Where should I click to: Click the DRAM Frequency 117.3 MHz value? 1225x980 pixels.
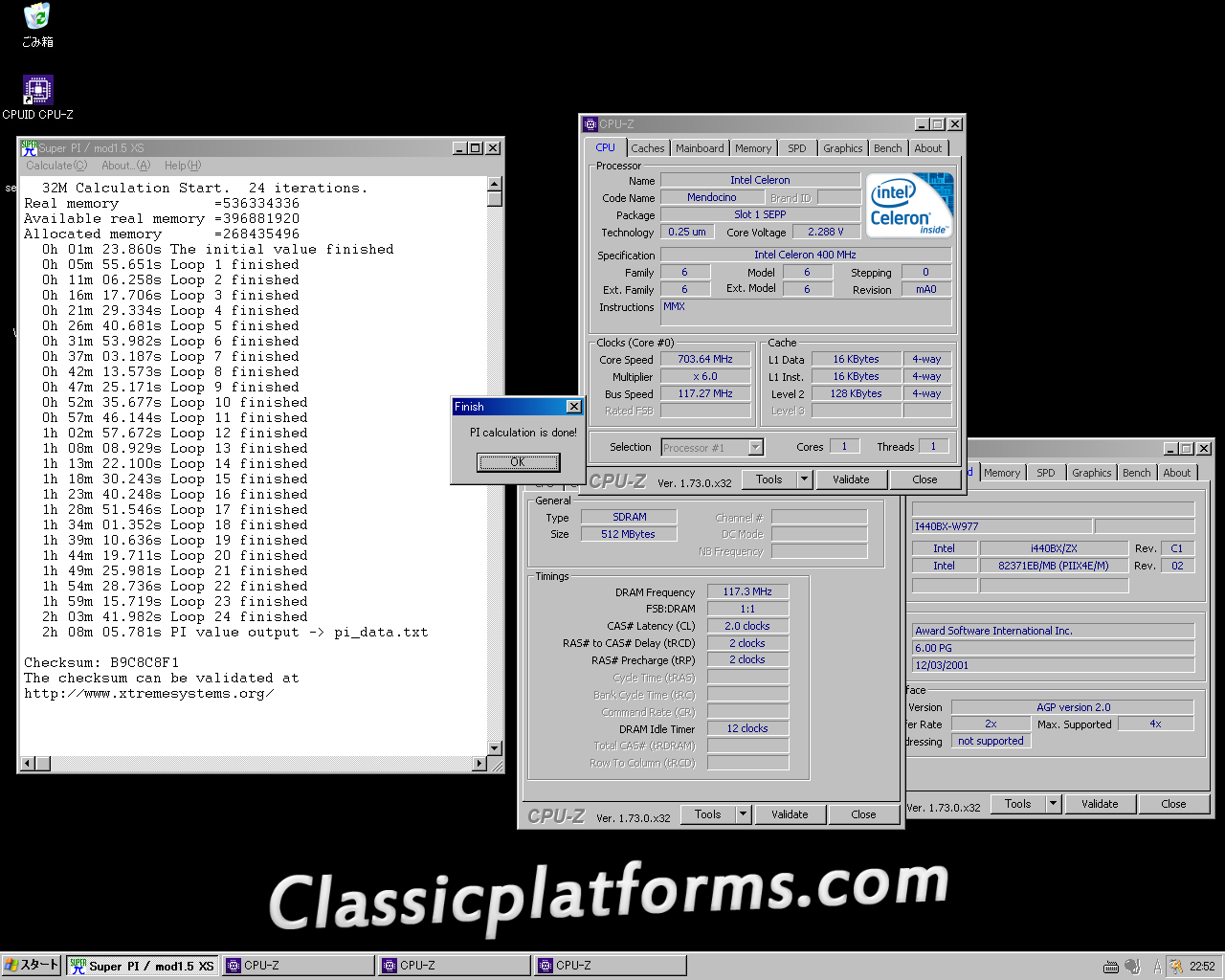[x=747, y=592]
